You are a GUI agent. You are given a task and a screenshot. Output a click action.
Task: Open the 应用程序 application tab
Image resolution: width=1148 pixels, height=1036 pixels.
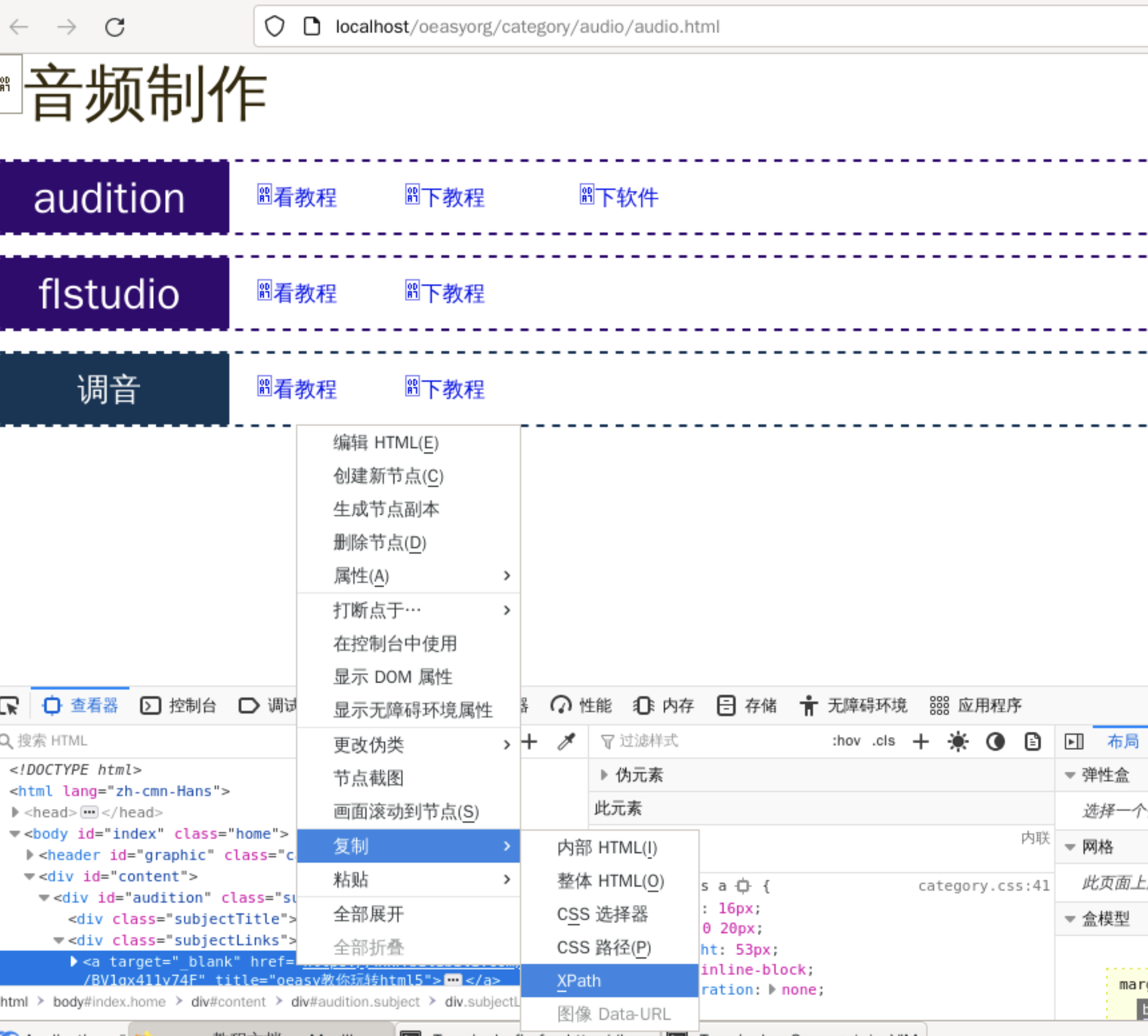point(975,706)
